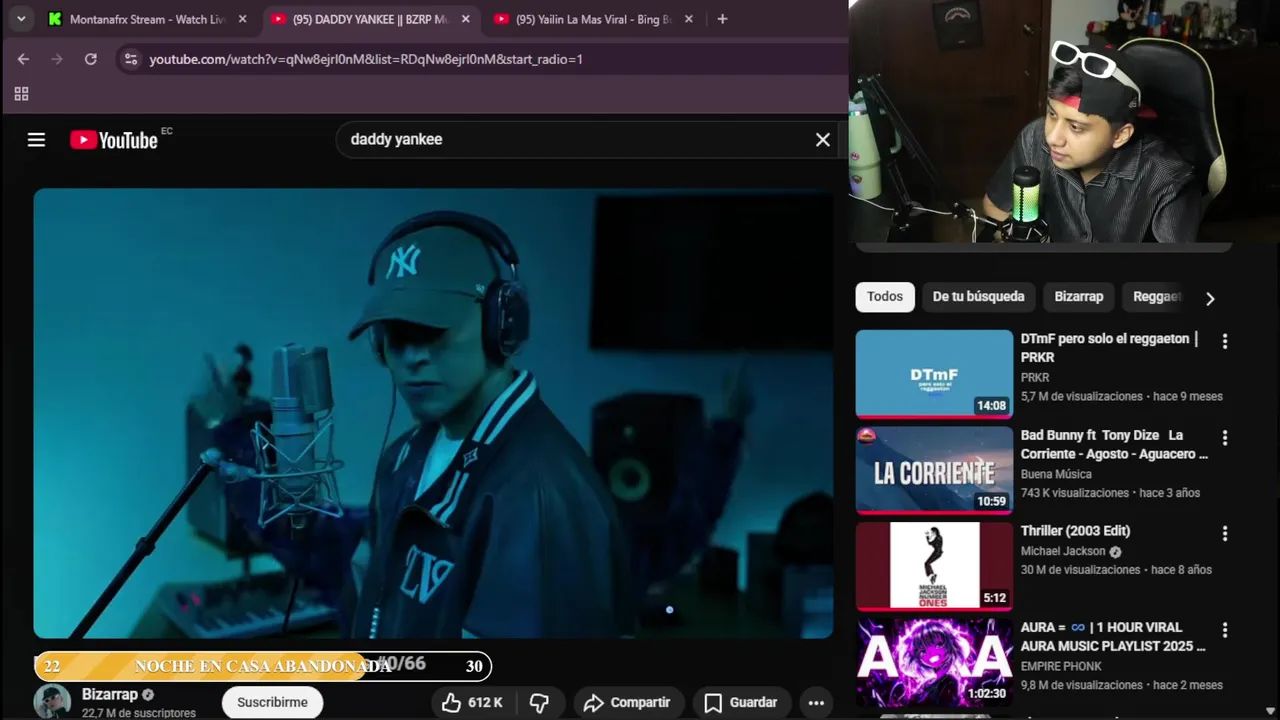Close the DADDY YANKEE BZRP tab

pyautogui.click(x=465, y=19)
